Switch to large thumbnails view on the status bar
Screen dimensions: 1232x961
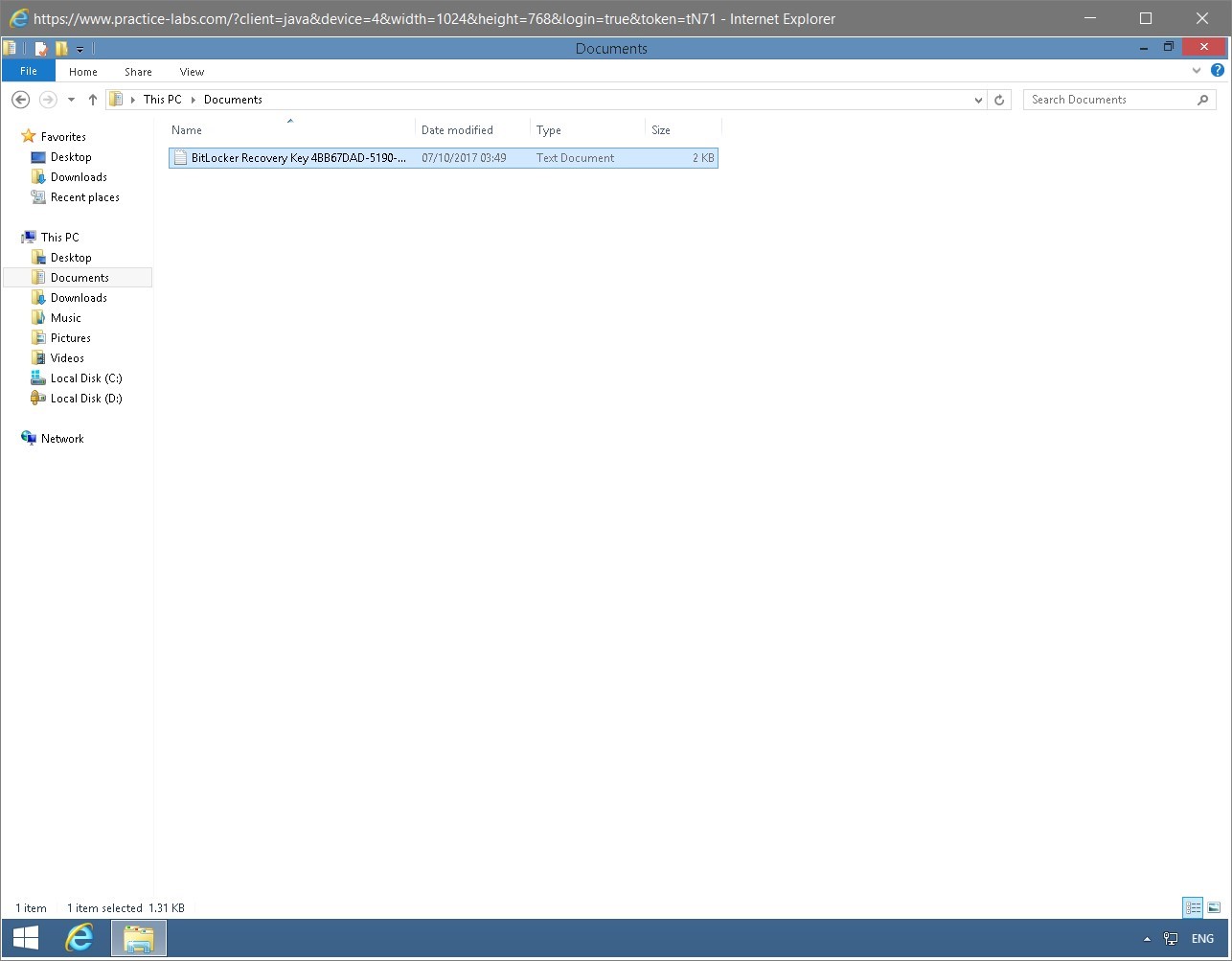coord(1213,907)
